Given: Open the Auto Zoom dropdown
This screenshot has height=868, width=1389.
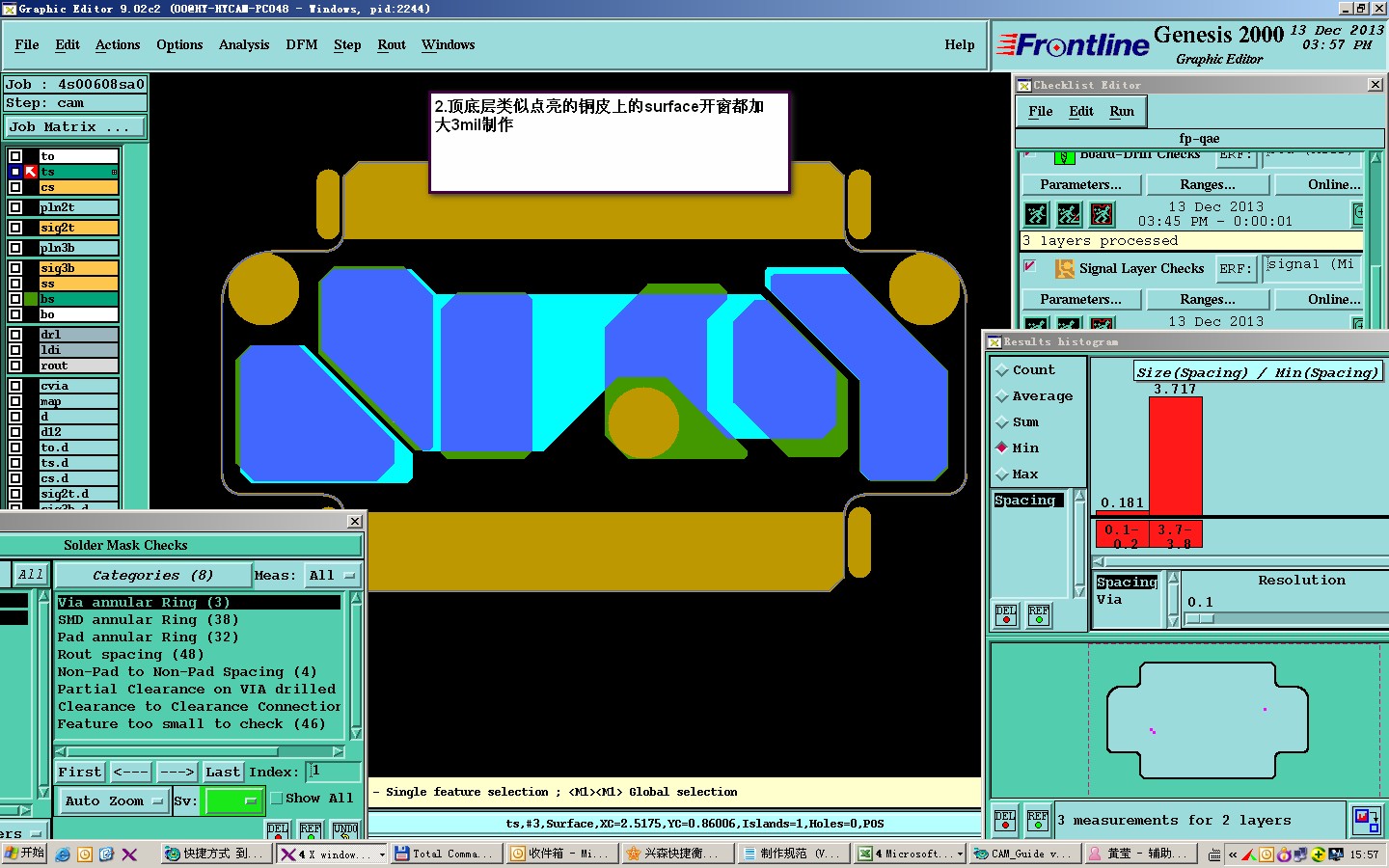Looking at the screenshot, I should [113, 801].
